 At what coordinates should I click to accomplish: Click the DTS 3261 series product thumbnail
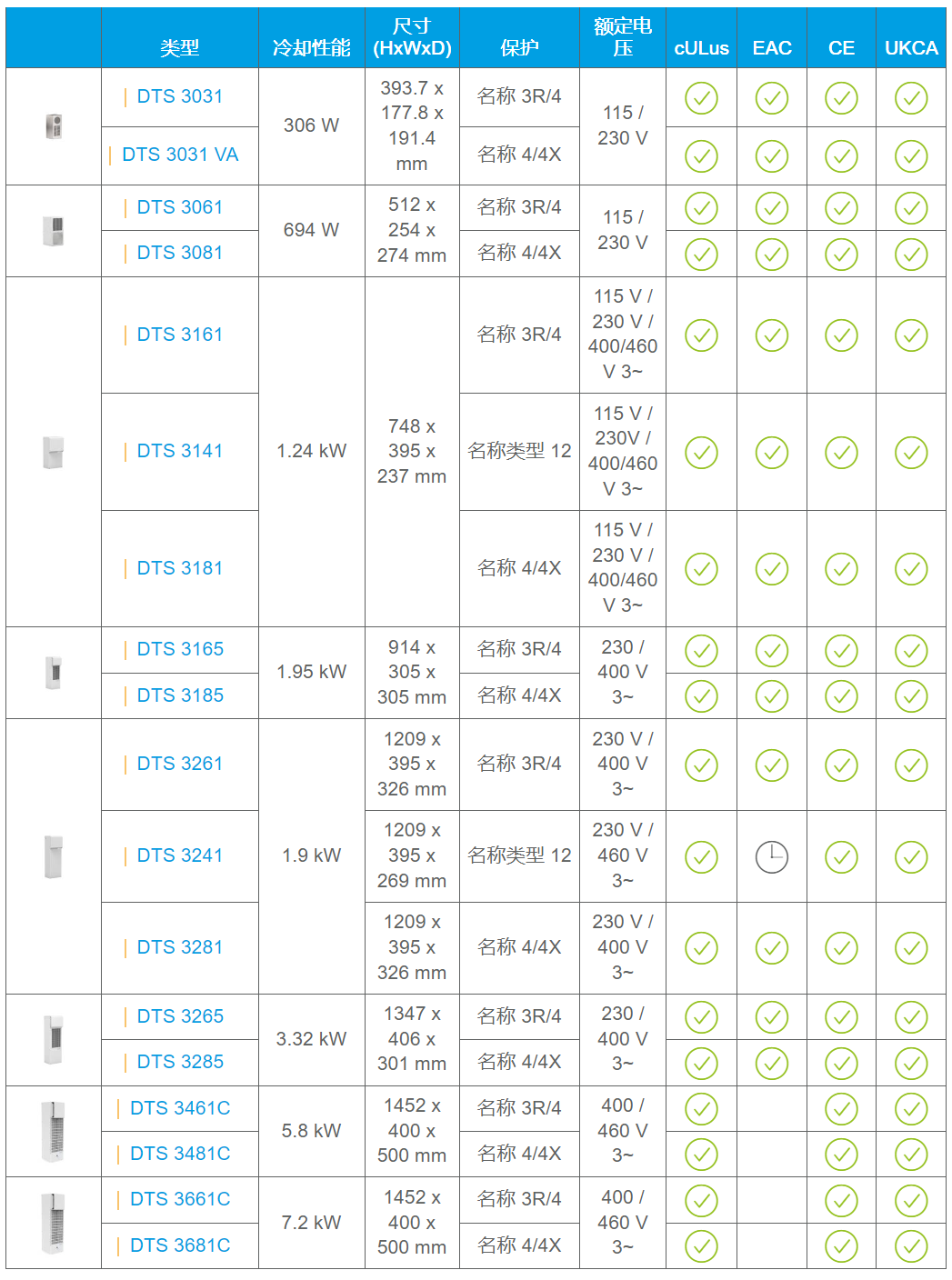click(54, 856)
